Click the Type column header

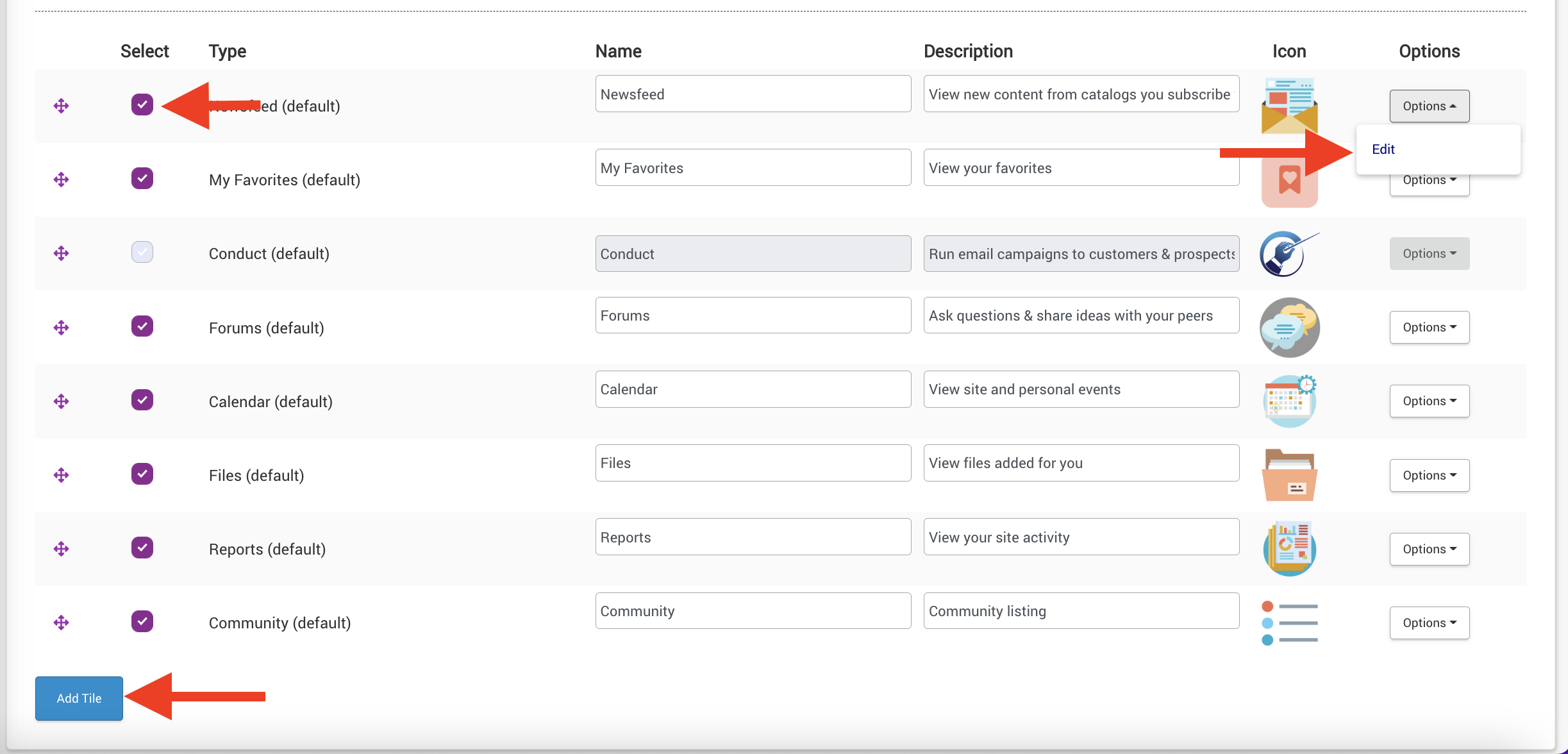coord(228,51)
